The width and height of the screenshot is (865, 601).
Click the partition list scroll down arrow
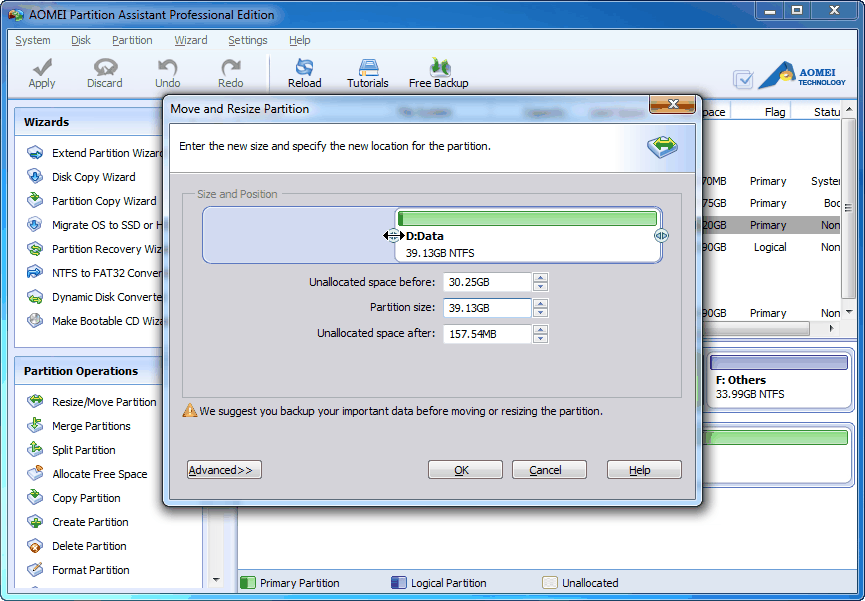849,312
